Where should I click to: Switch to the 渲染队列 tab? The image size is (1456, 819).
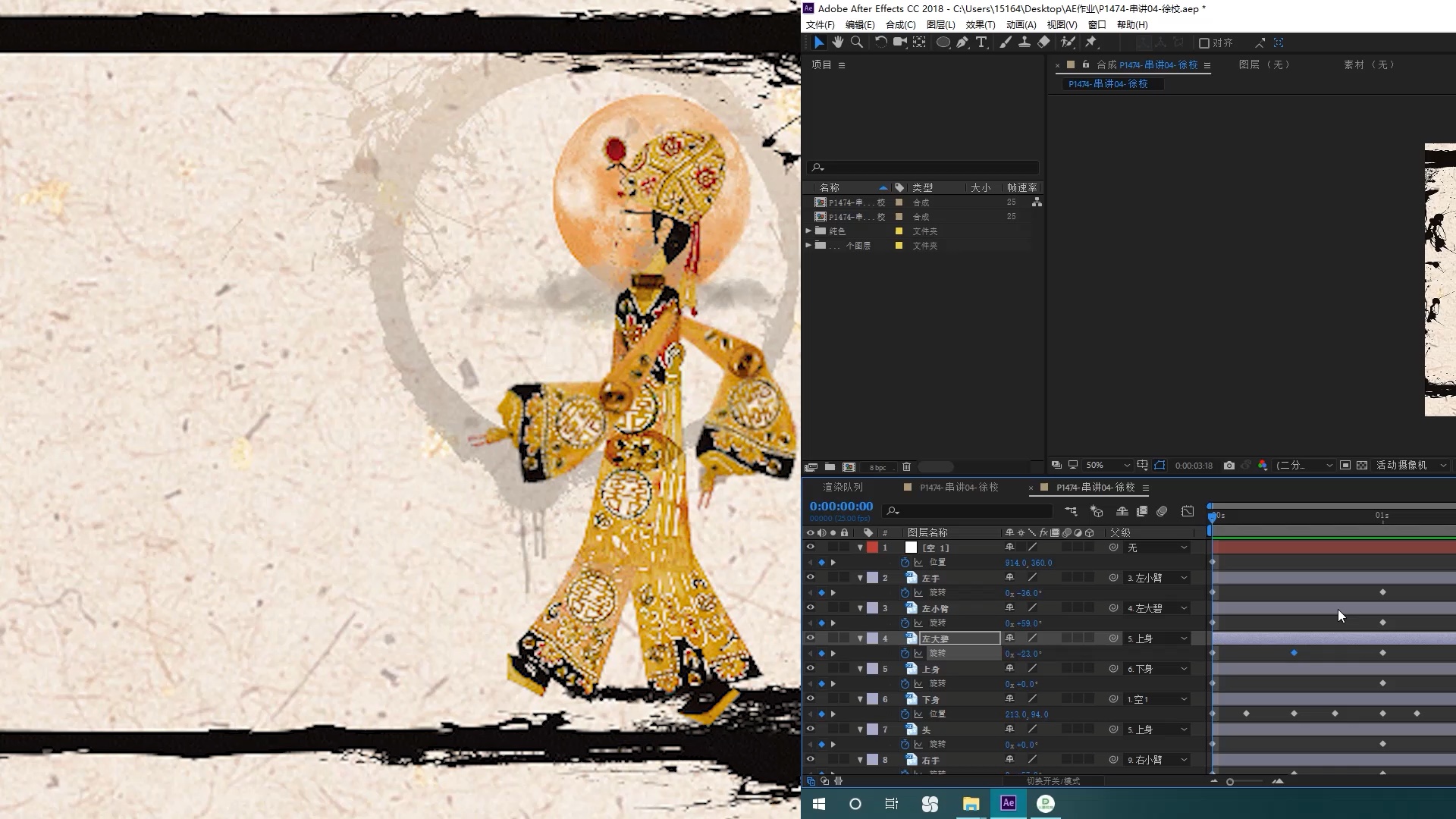coord(843,488)
